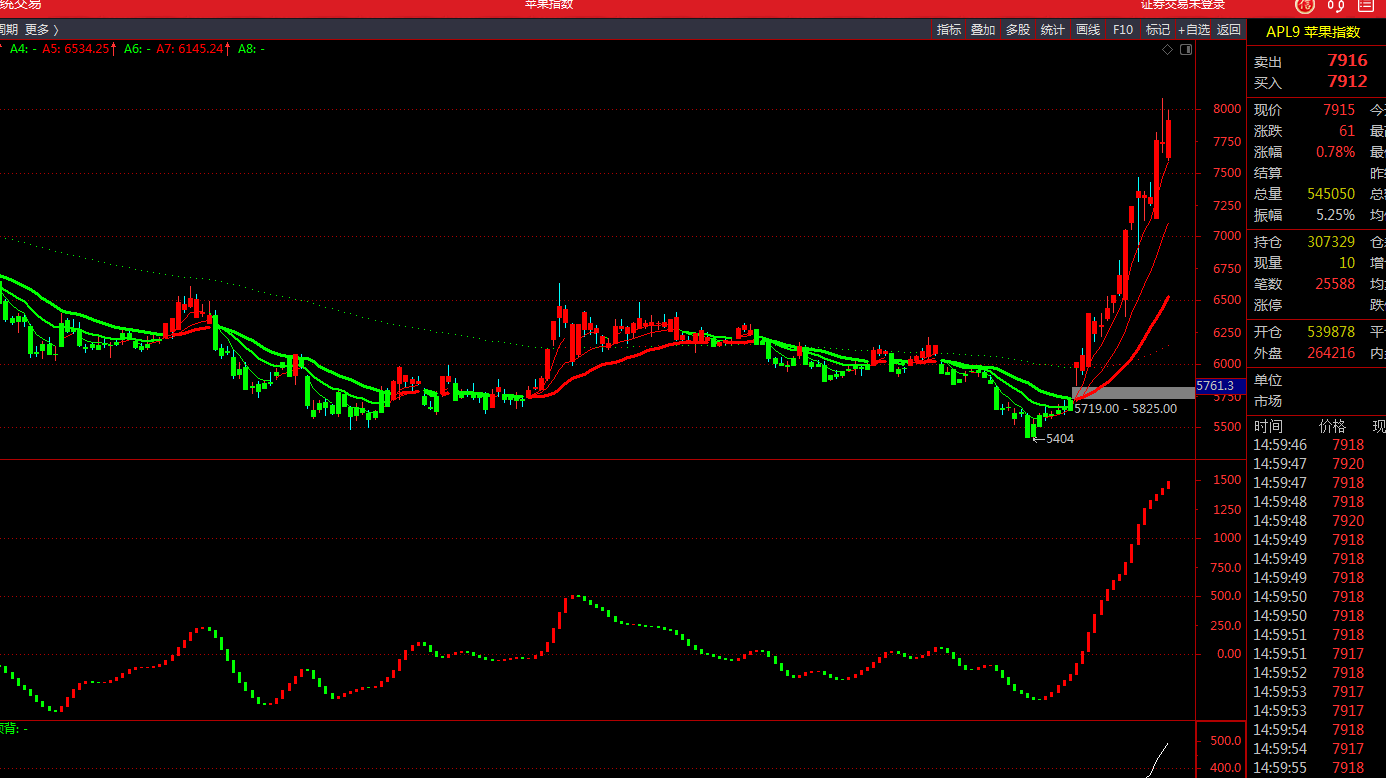Screen dimensions: 1386x778
Task: Open the 多股 multi-stock view
Action: [1018, 30]
